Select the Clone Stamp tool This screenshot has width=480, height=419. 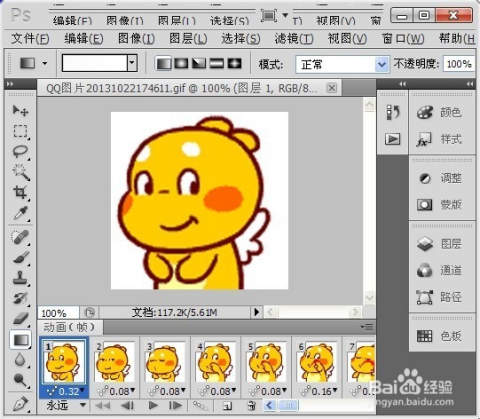click(20, 278)
